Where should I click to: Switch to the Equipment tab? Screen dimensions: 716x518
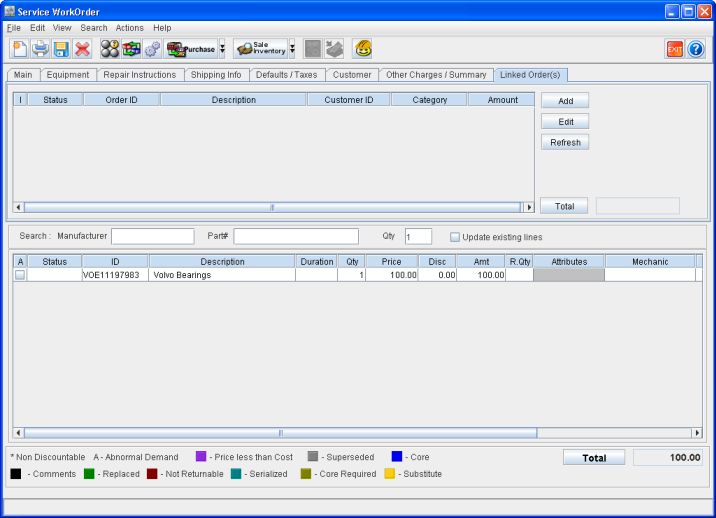68,75
